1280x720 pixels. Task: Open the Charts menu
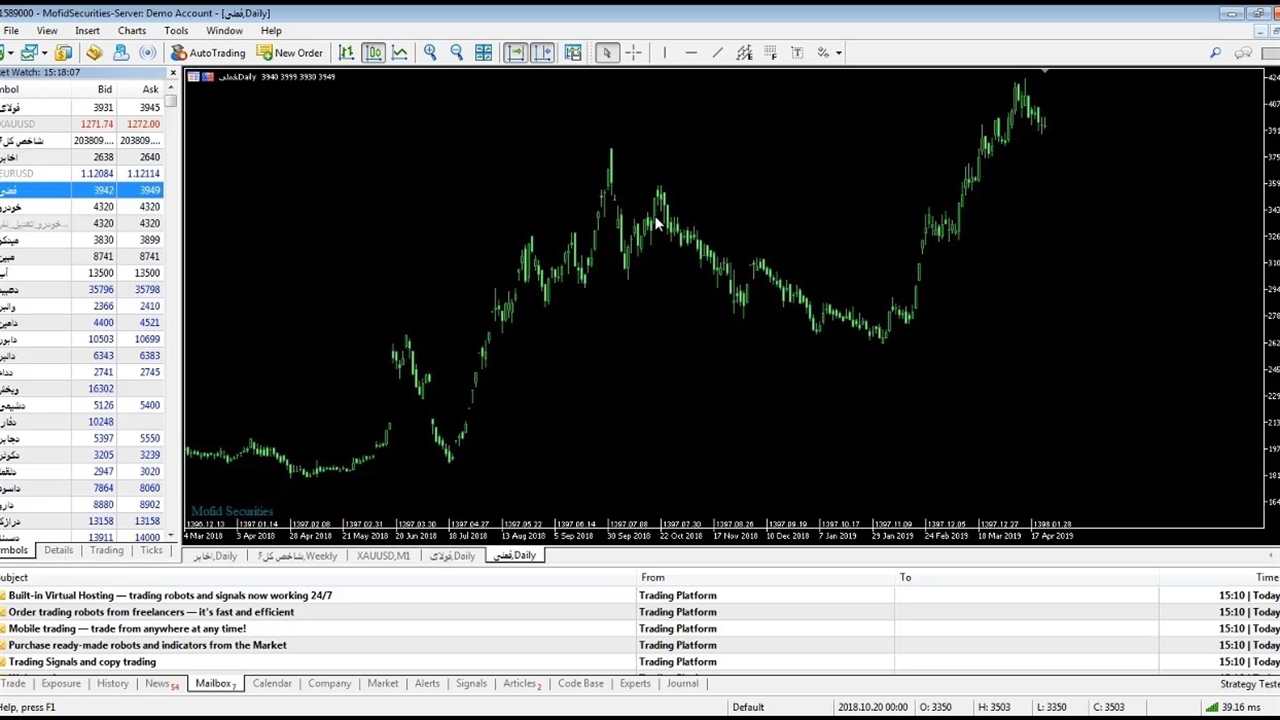(131, 31)
